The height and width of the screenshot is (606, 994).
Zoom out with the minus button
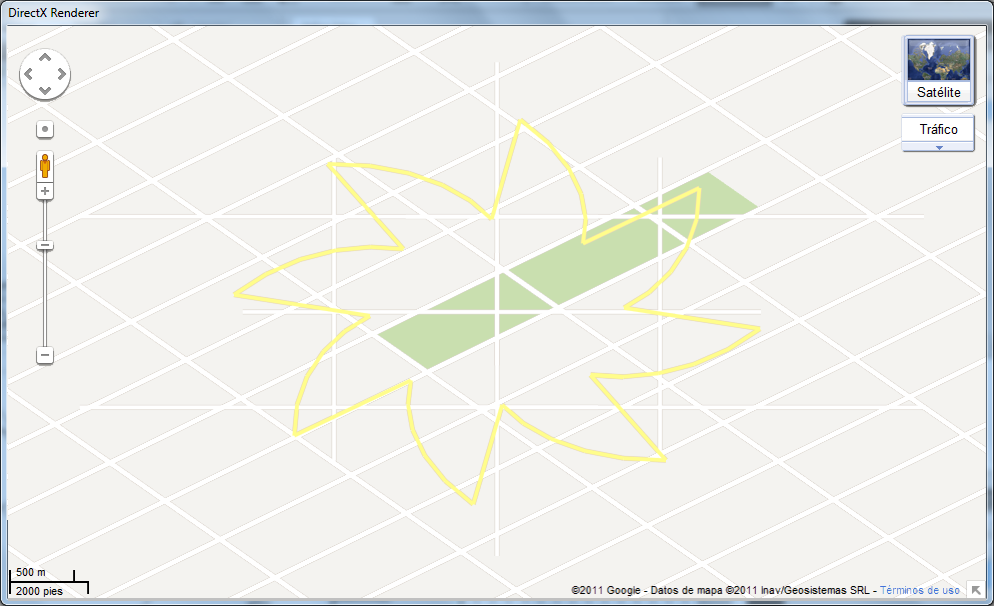(x=45, y=355)
